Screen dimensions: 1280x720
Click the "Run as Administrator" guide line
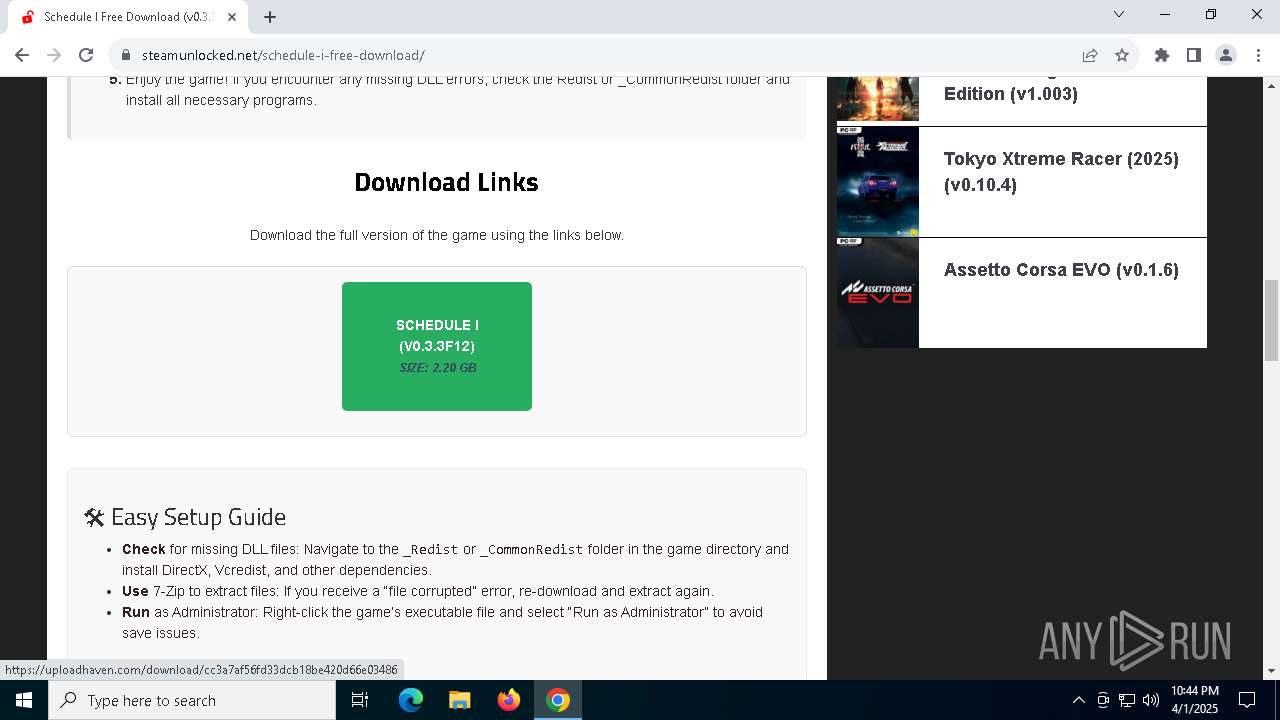442,622
